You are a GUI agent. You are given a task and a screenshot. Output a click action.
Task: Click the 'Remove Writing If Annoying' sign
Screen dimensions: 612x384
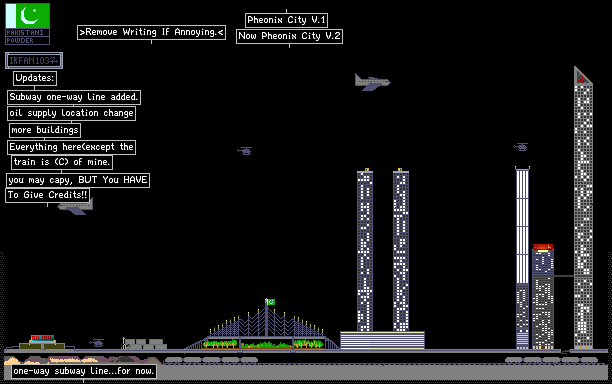pyautogui.click(x=151, y=32)
